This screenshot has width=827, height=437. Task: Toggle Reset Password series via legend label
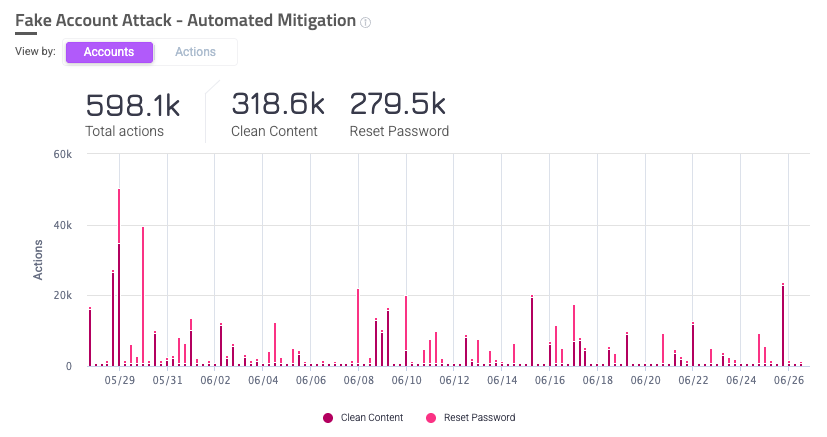tap(479, 417)
